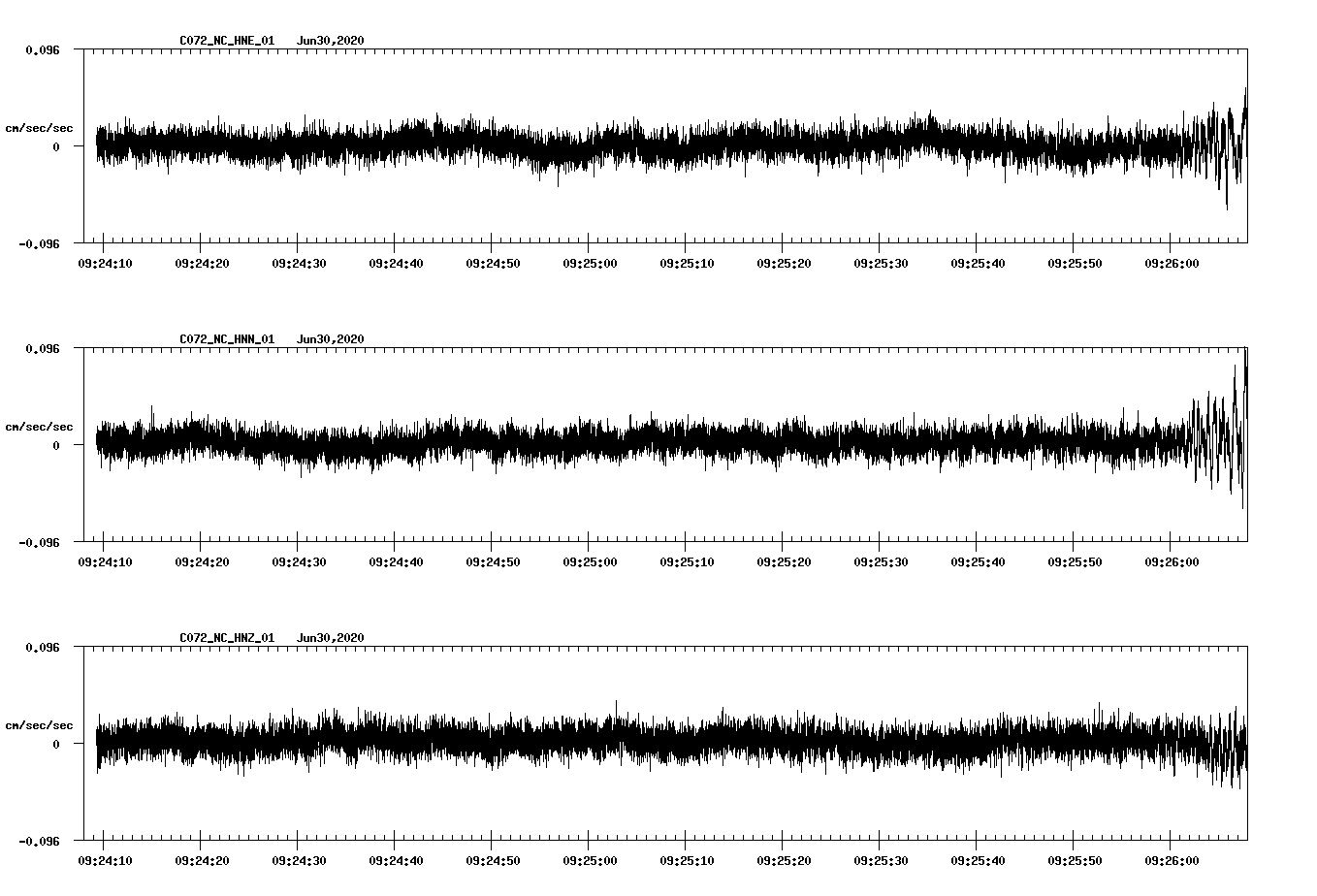Select the 09:25:00 tick on HNE time axis
This screenshot has width=1317, height=896.
point(589,263)
